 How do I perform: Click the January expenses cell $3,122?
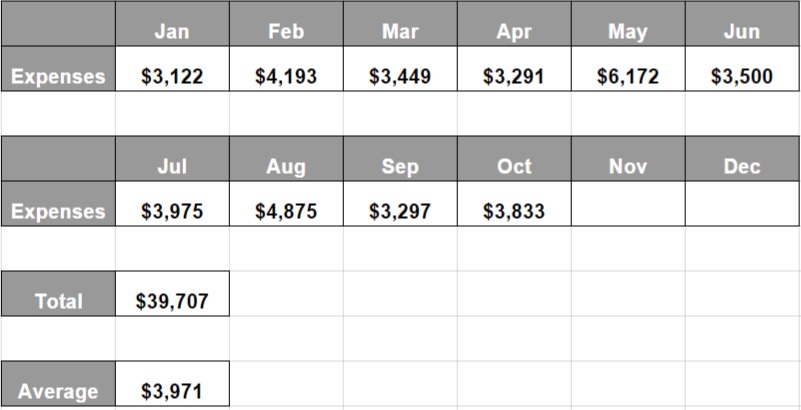point(172,69)
